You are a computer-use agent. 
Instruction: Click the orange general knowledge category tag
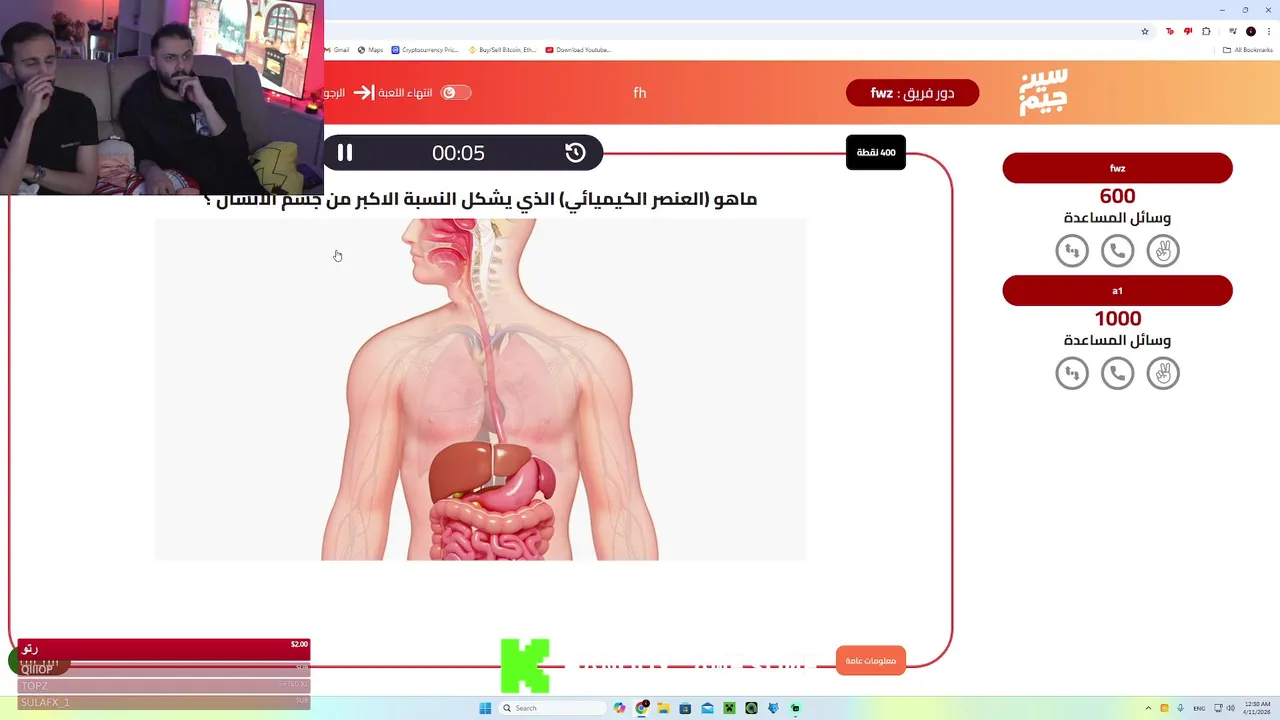870,661
